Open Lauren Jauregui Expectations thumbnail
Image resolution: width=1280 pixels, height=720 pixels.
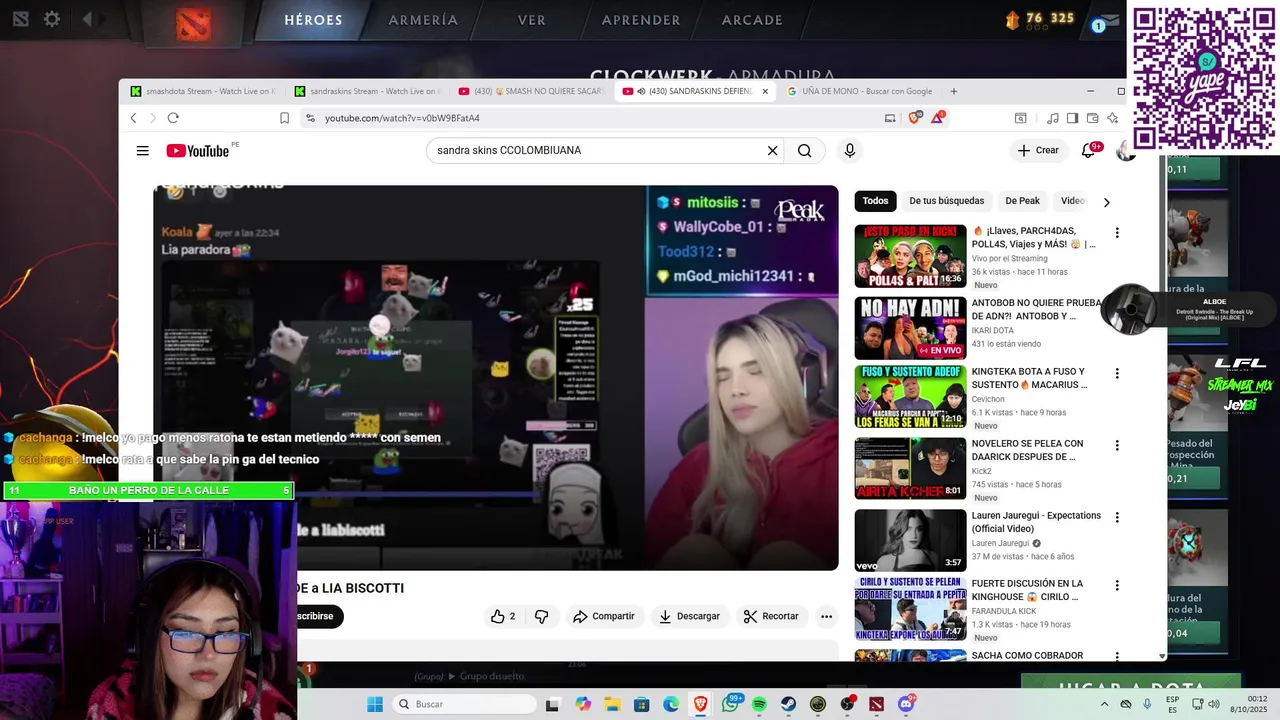coord(910,540)
